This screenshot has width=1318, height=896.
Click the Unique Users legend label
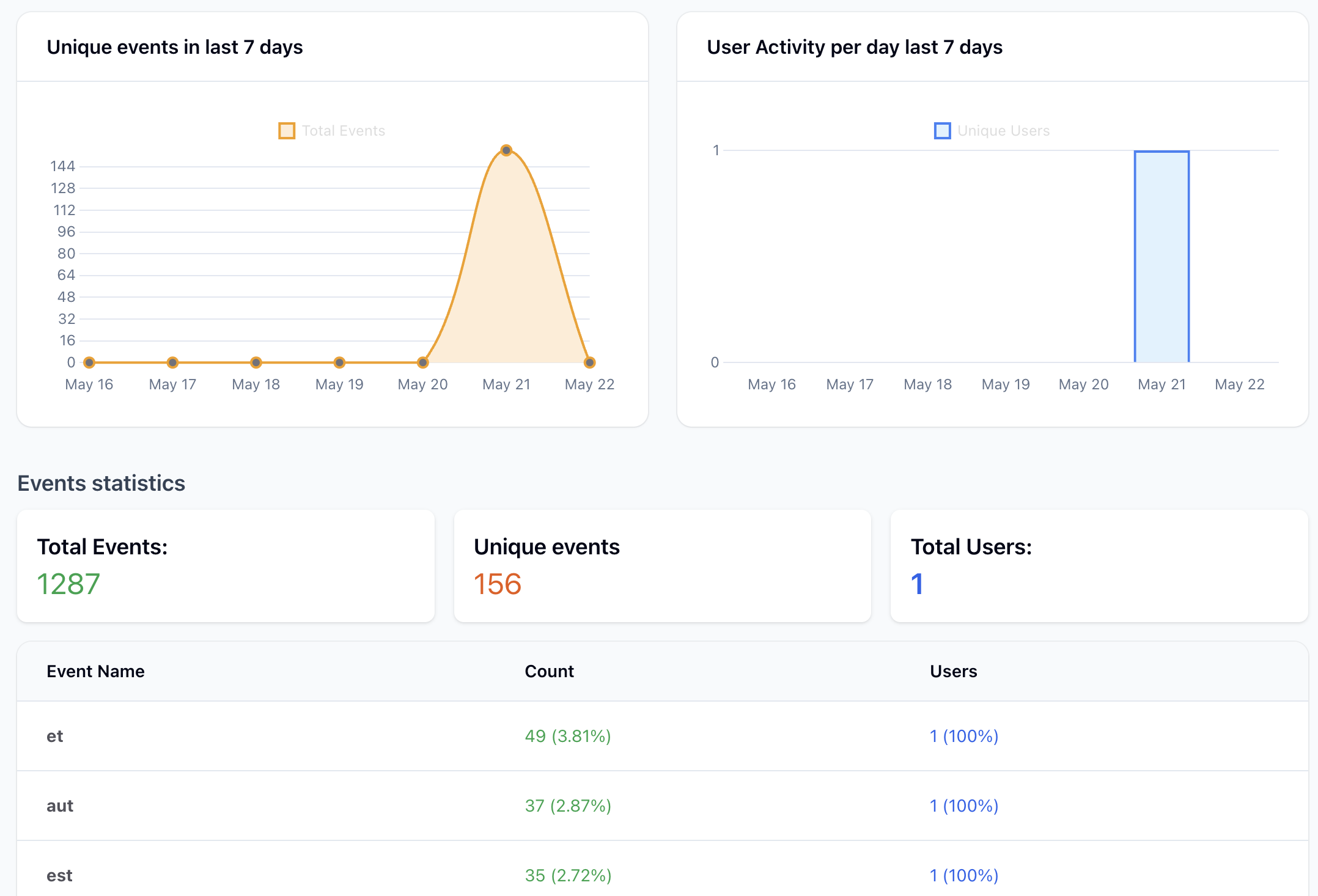click(x=1003, y=131)
